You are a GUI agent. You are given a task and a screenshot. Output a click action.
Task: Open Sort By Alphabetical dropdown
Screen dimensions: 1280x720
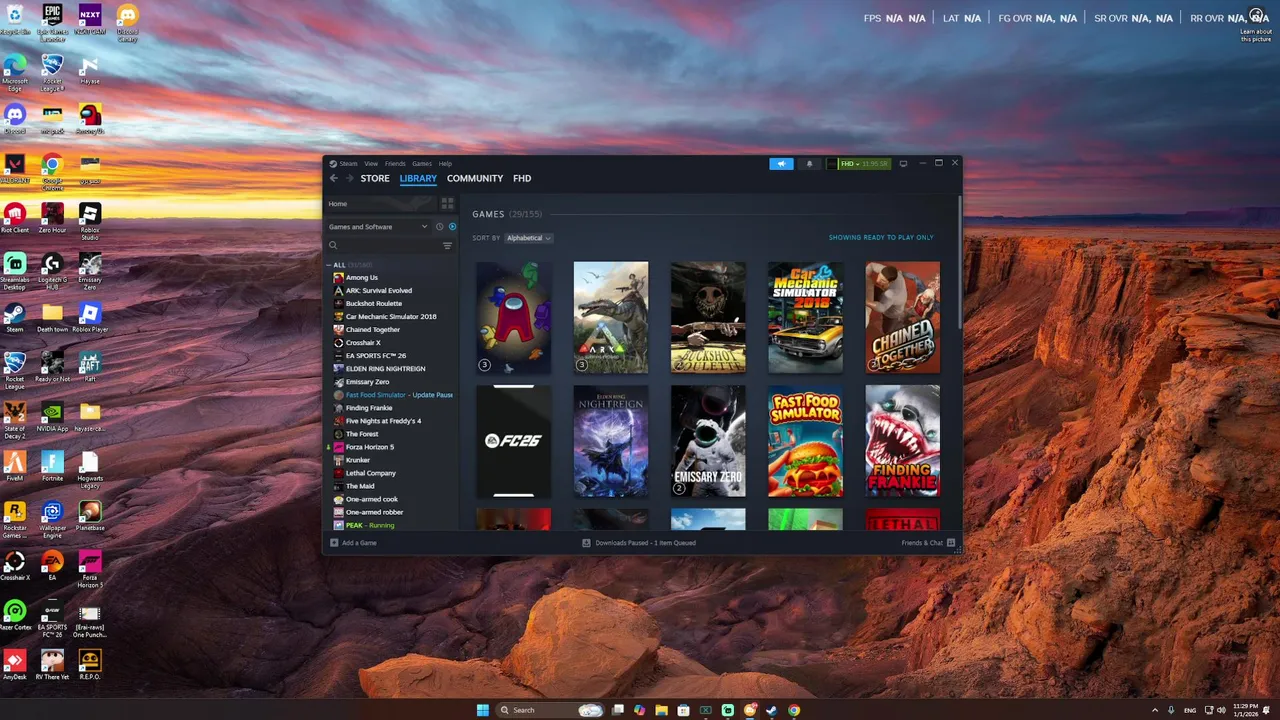coord(528,238)
